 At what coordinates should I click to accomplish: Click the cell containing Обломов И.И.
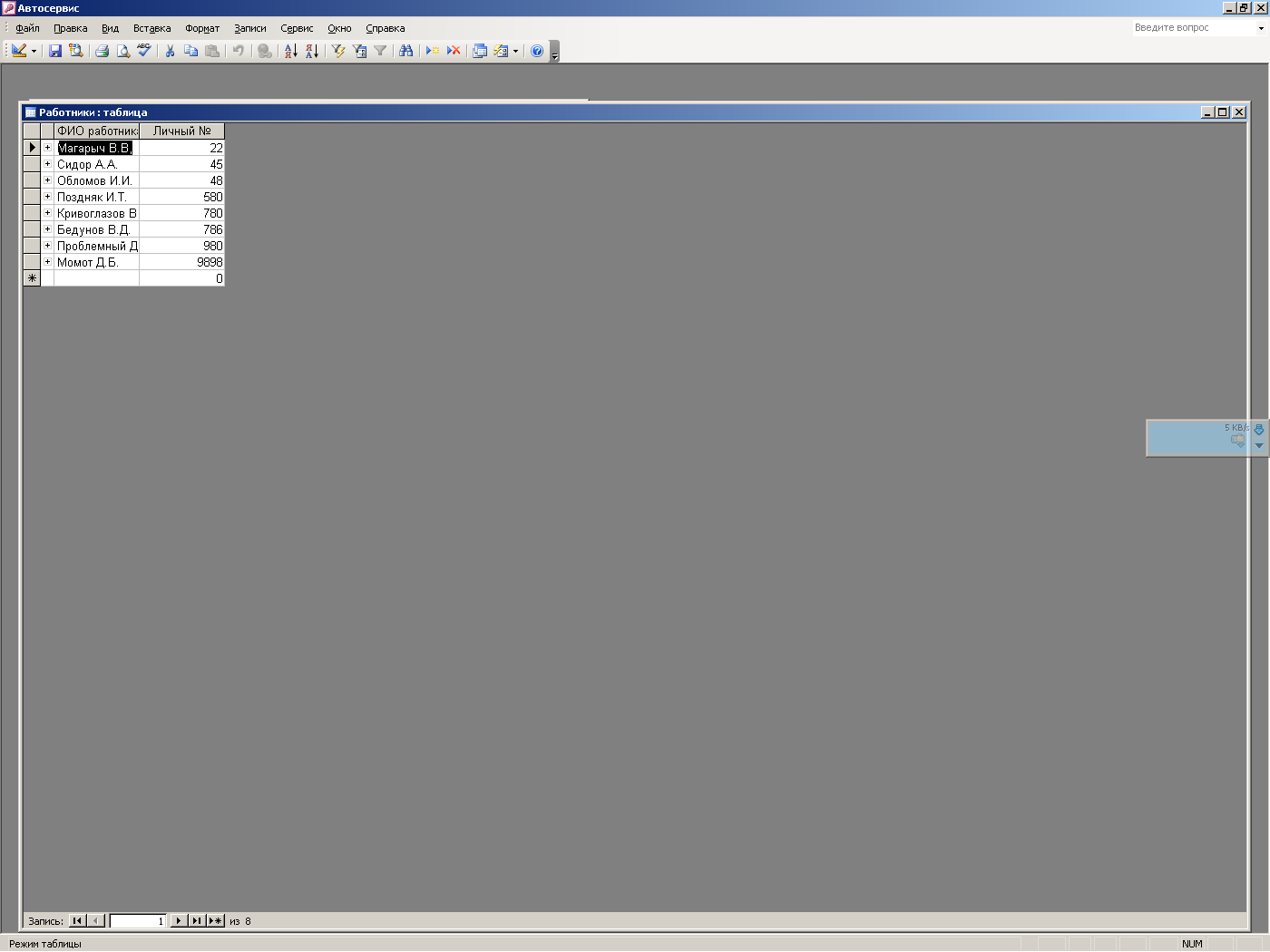[x=96, y=180]
